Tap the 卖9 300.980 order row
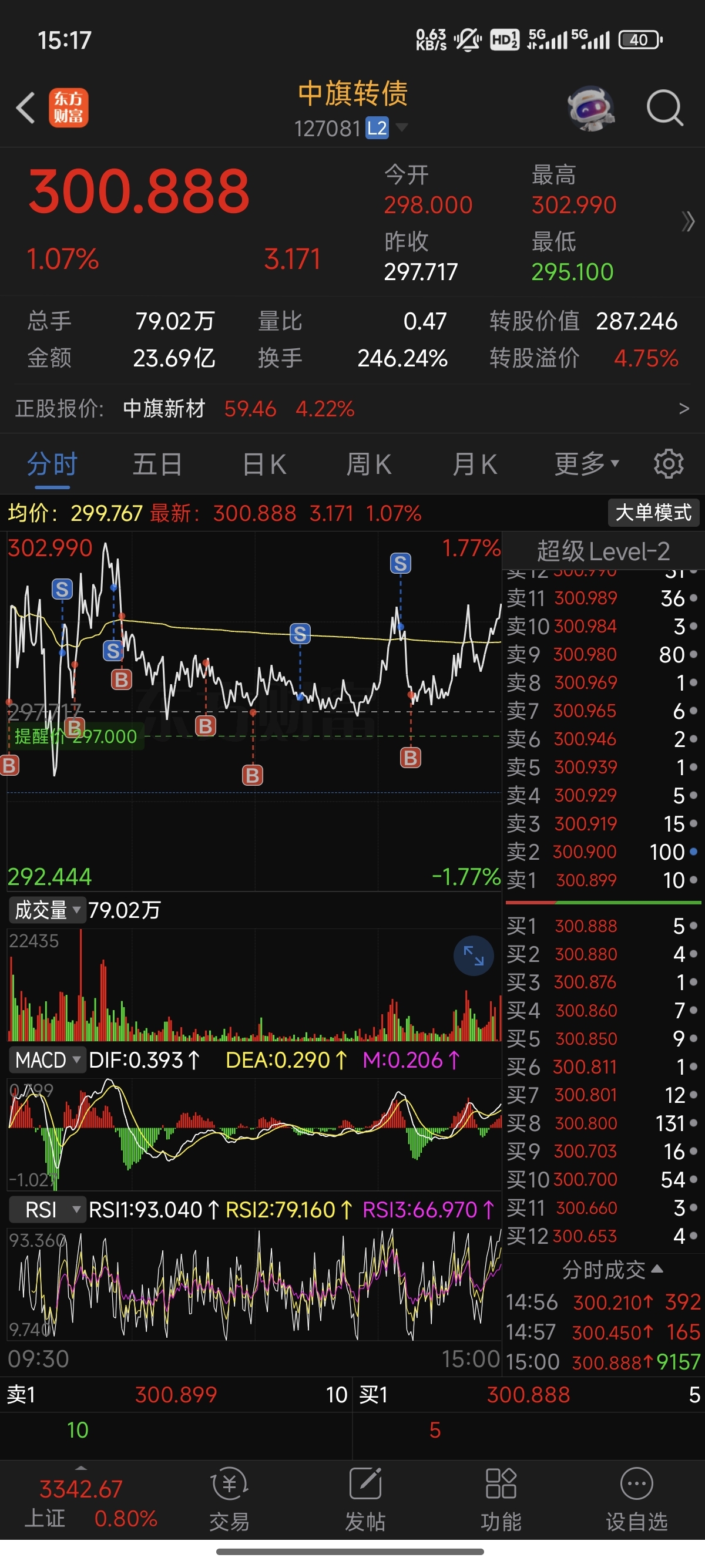The width and height of the screenshot is (705, 1568). point(603,654)
